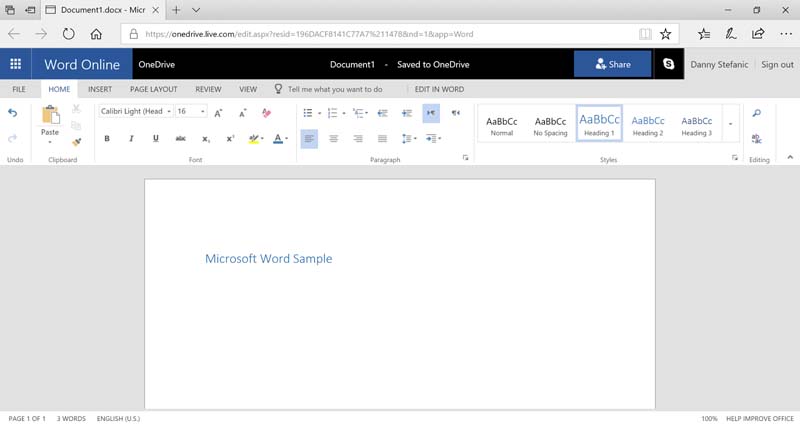Viewport: 800px width, 425px height.
Task: Open the Word Online app launcher grid
Action: 16,64
